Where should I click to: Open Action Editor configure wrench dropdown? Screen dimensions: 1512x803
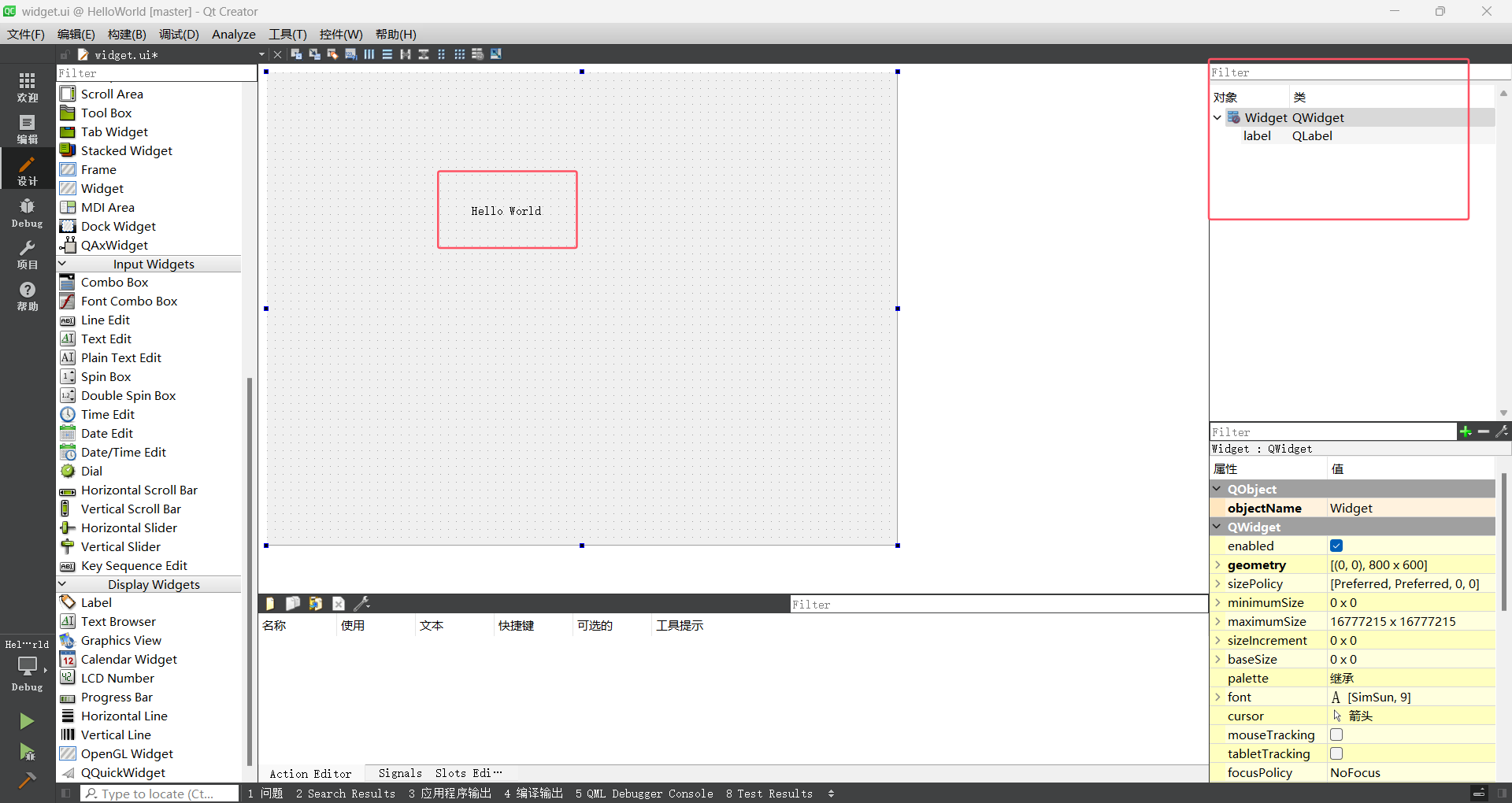click(361, 604)
